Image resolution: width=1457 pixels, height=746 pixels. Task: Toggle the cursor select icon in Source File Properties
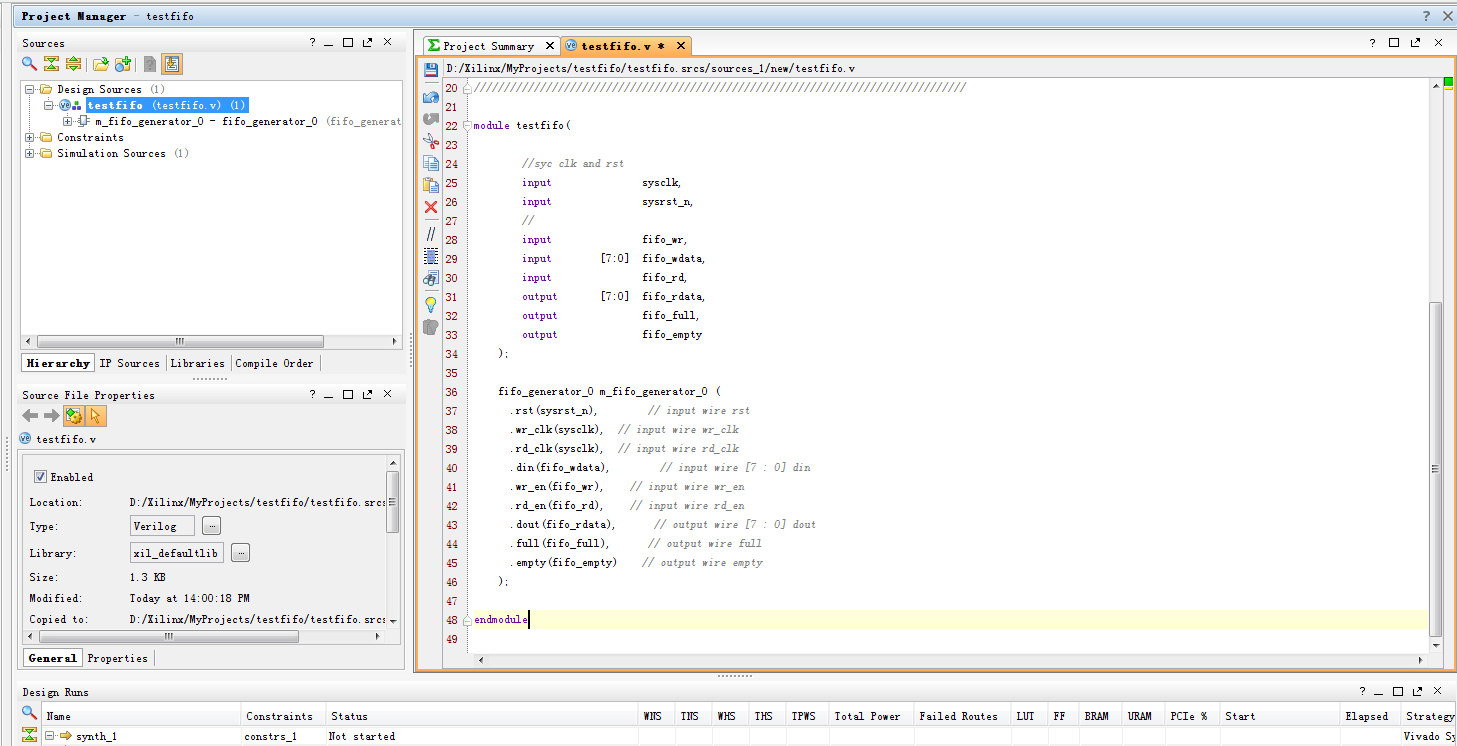95,416
